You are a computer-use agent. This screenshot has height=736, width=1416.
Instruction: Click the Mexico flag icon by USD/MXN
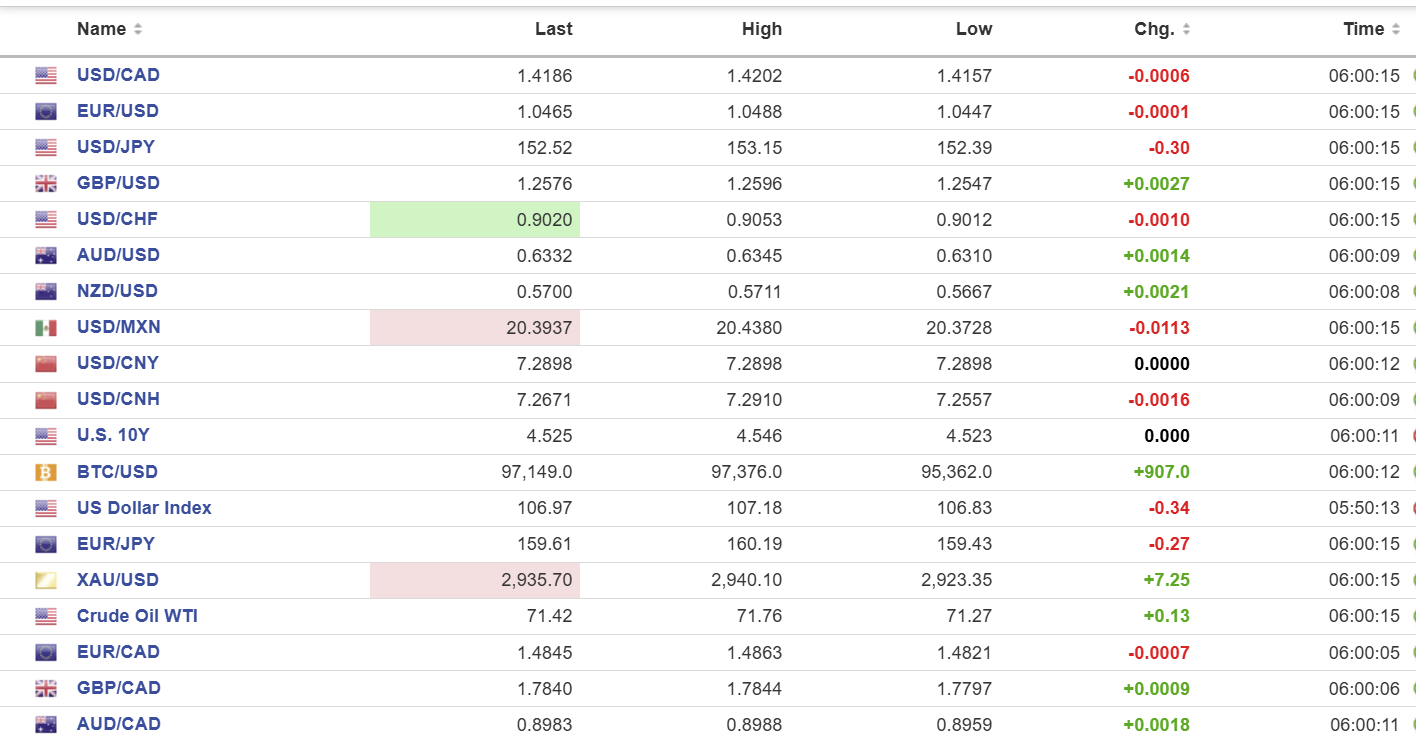[x=46, y=328]
